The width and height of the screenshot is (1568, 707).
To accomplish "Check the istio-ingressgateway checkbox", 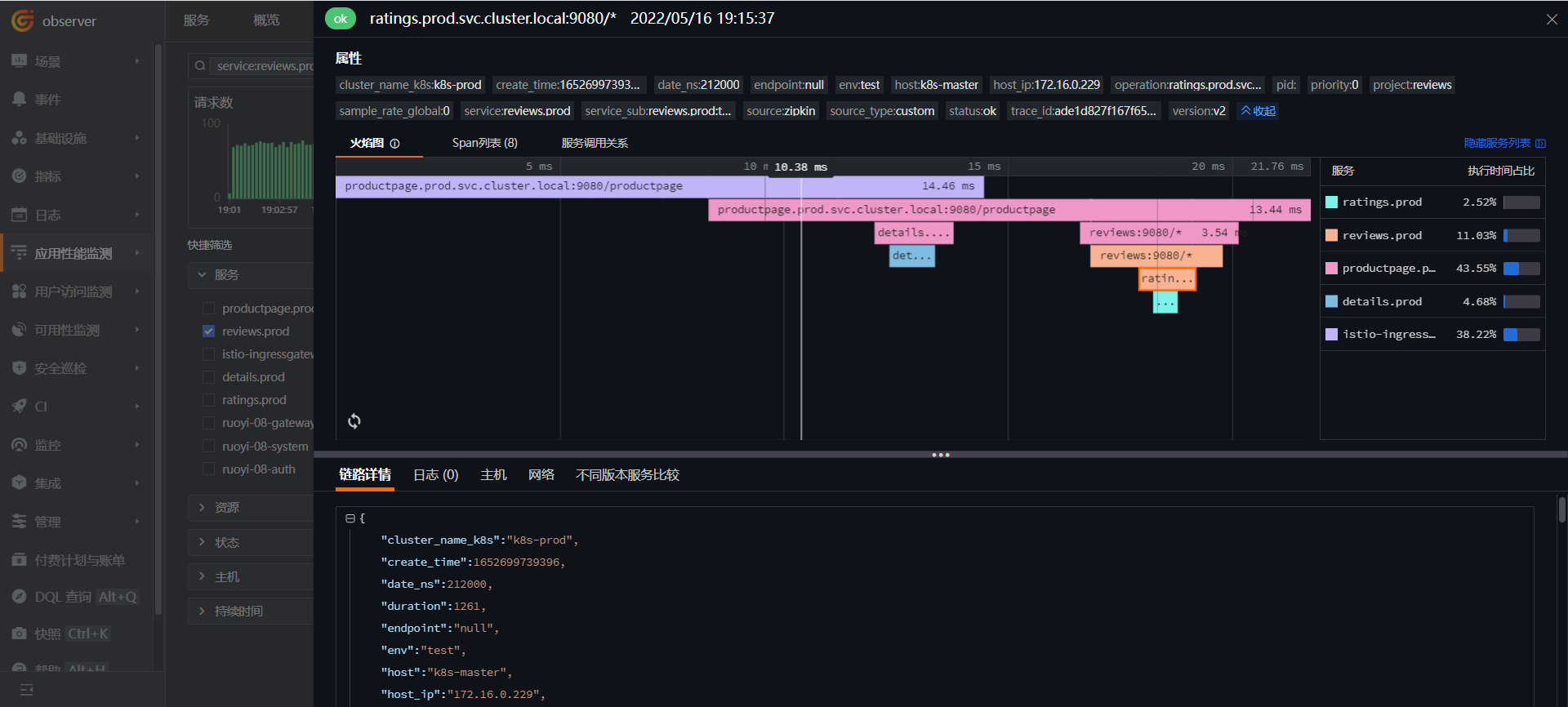I will (208, 354).
